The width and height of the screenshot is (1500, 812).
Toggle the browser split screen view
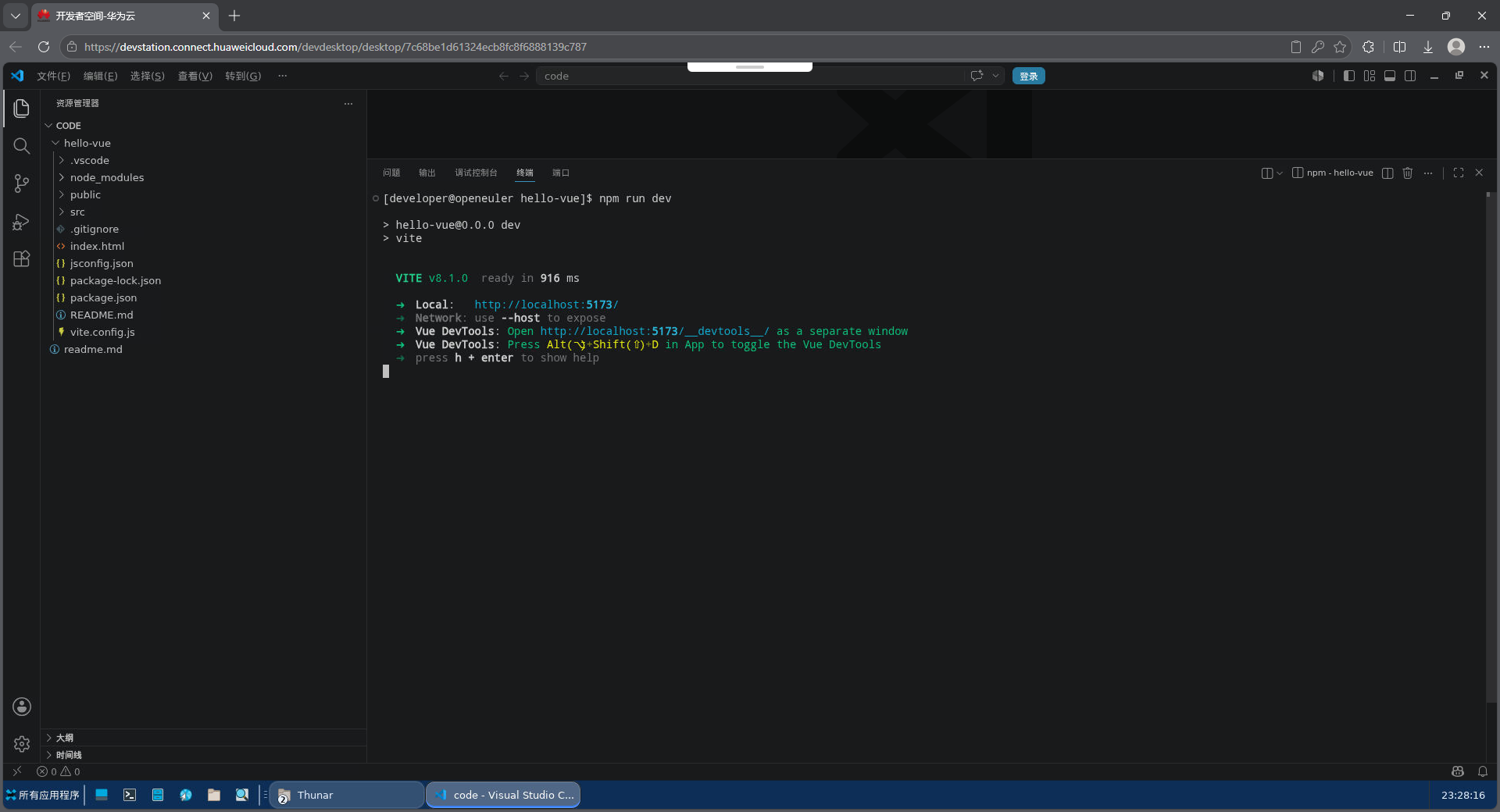coord(1399,47)
